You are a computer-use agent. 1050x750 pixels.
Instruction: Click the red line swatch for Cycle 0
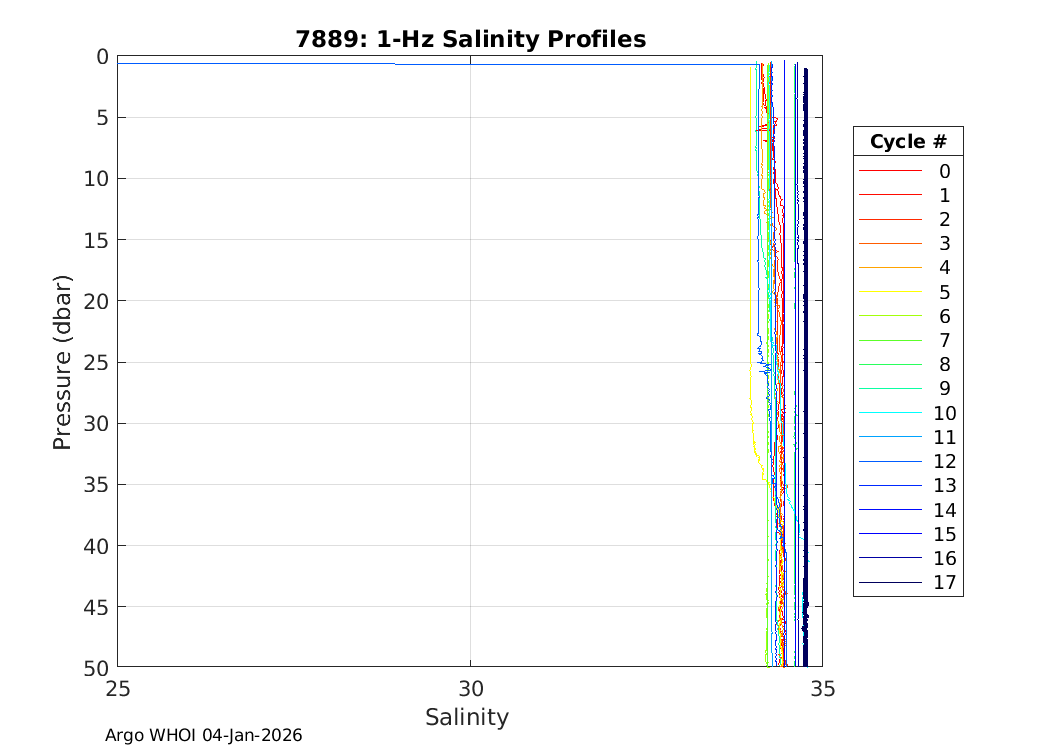pyautogui.click(x=889, y=171)
